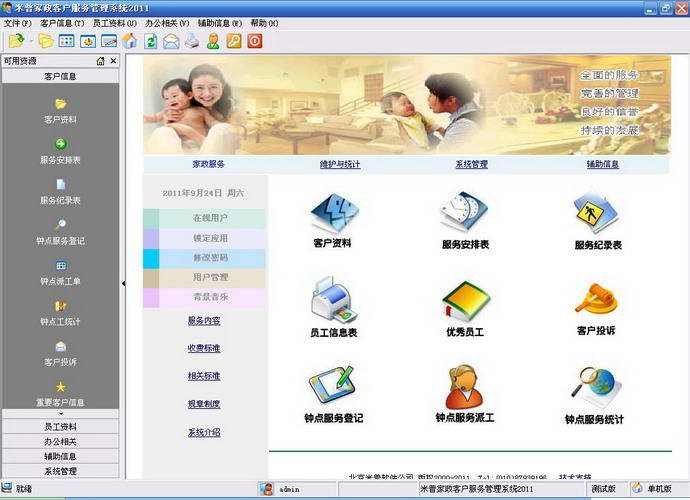Open the 辅助信息 menu in the menu bar
Screen dimensions: 690x500
tap(220, 23)
